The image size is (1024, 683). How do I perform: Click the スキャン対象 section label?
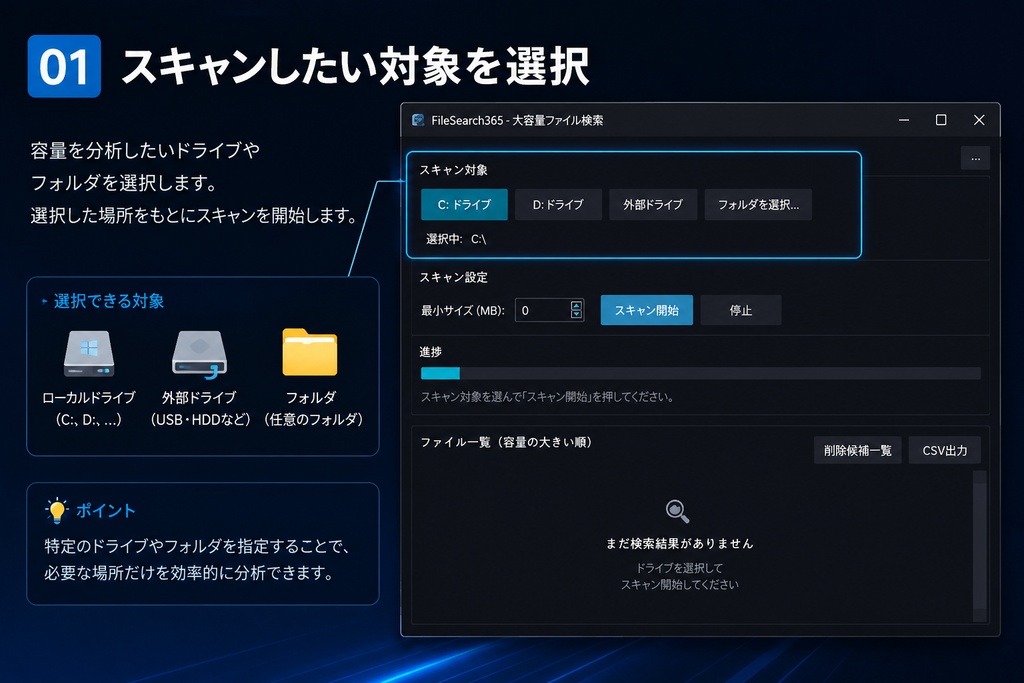453,170
